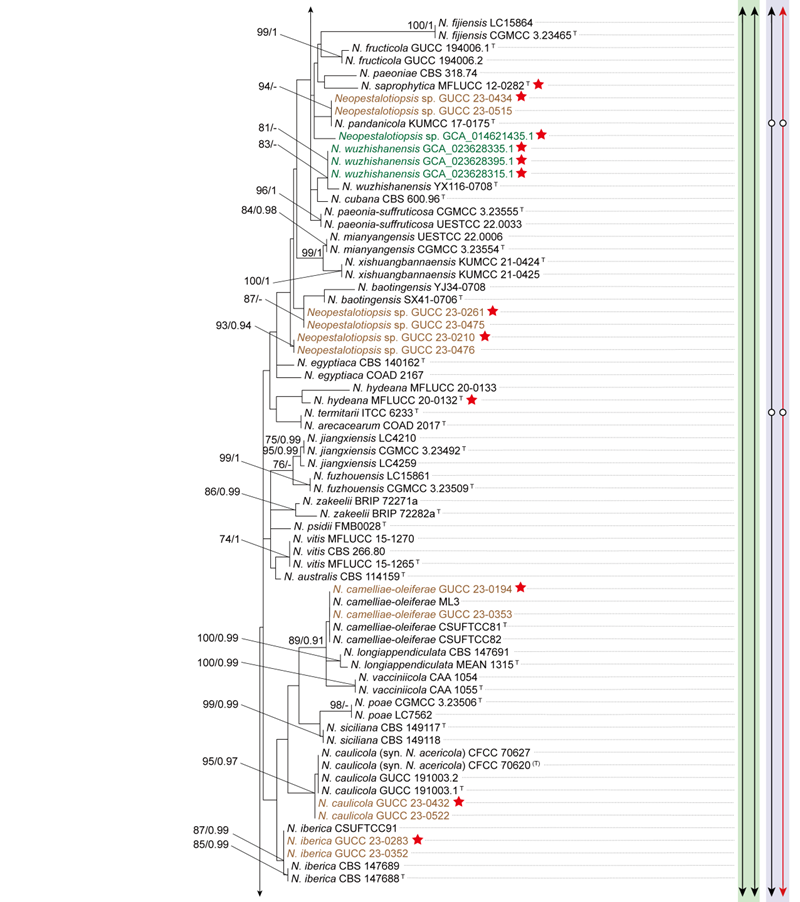Click the red star next to Neopestalotiopsis sp. GUCC 23-0261
This screenshot has width=800, height=902.
[494, 312]
